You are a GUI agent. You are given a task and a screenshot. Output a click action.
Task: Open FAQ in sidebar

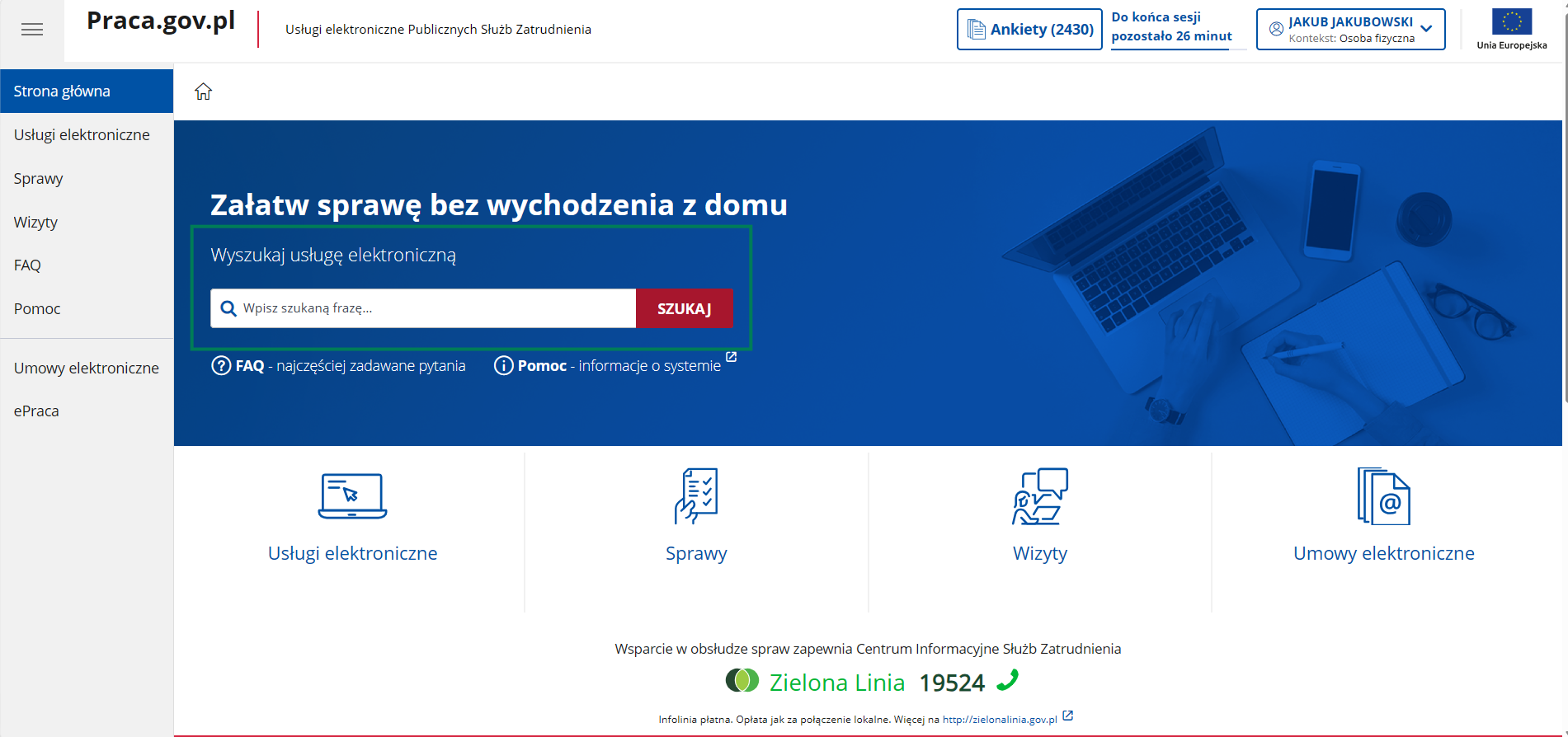tap(87, 265)
